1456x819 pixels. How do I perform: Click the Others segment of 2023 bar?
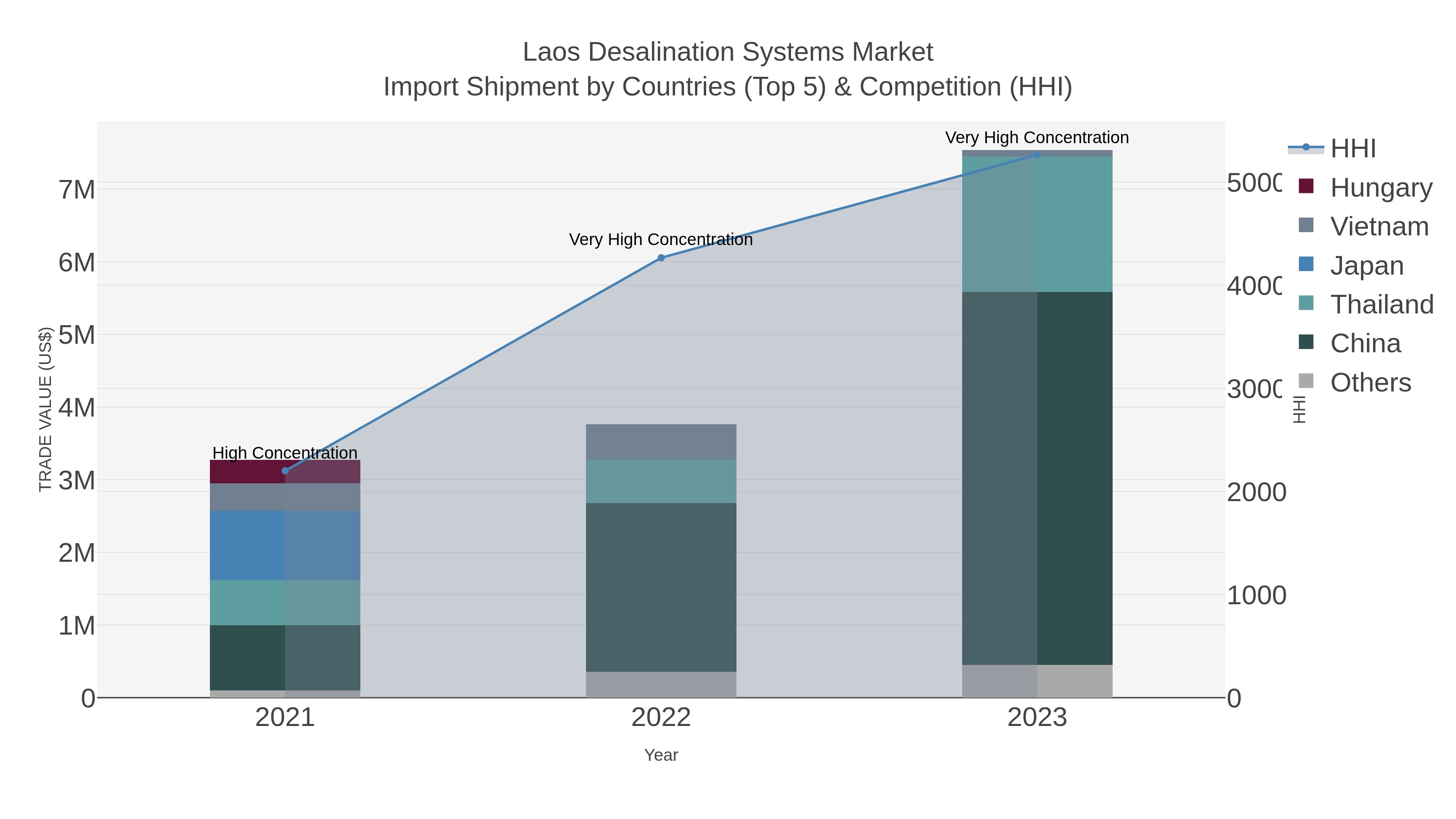(x=1037, y=681)
